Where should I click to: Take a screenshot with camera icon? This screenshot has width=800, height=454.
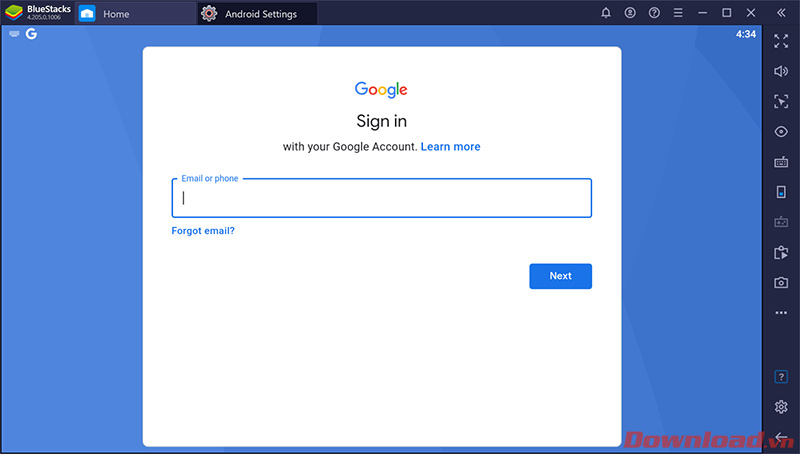781,283
